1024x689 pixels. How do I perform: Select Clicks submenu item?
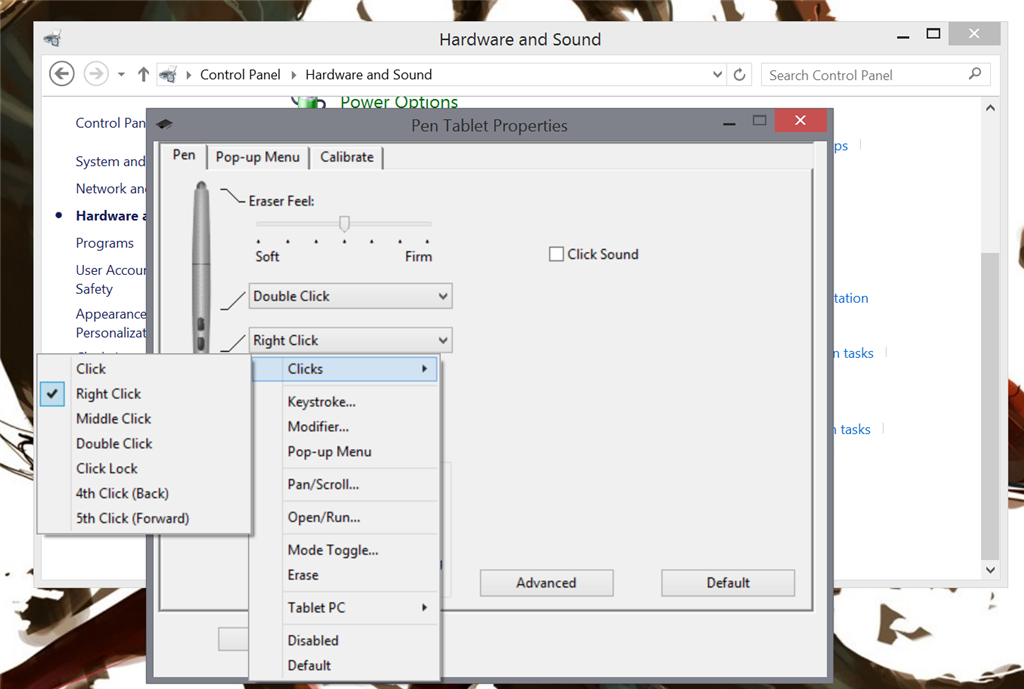[344, 369]
